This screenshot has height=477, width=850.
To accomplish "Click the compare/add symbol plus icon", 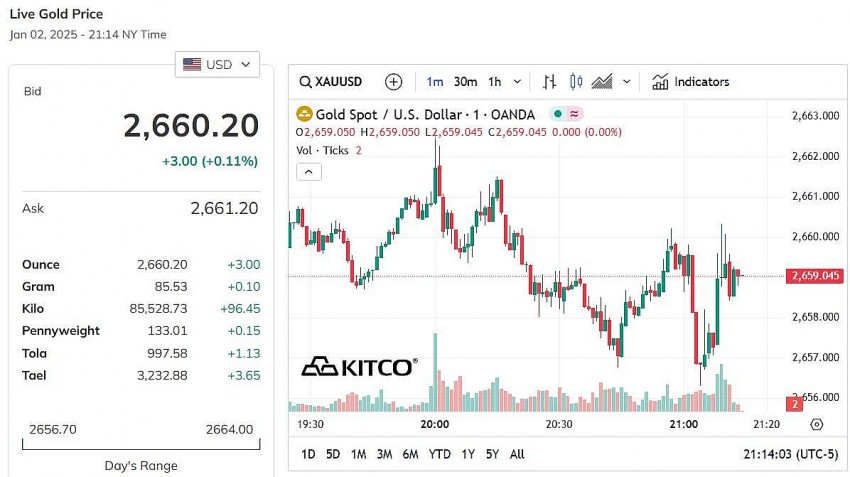I will coord(393,82).
